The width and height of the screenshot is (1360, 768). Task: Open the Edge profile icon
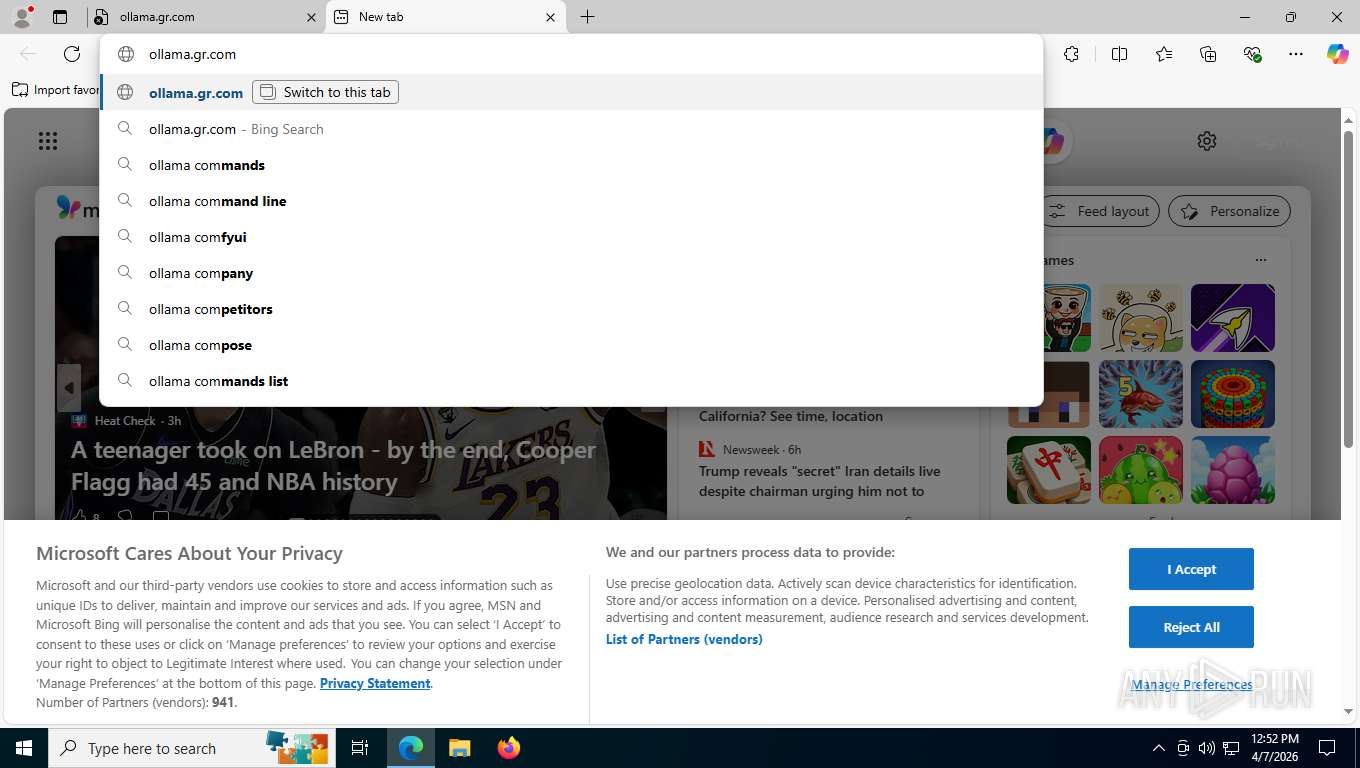click(21, 16)
